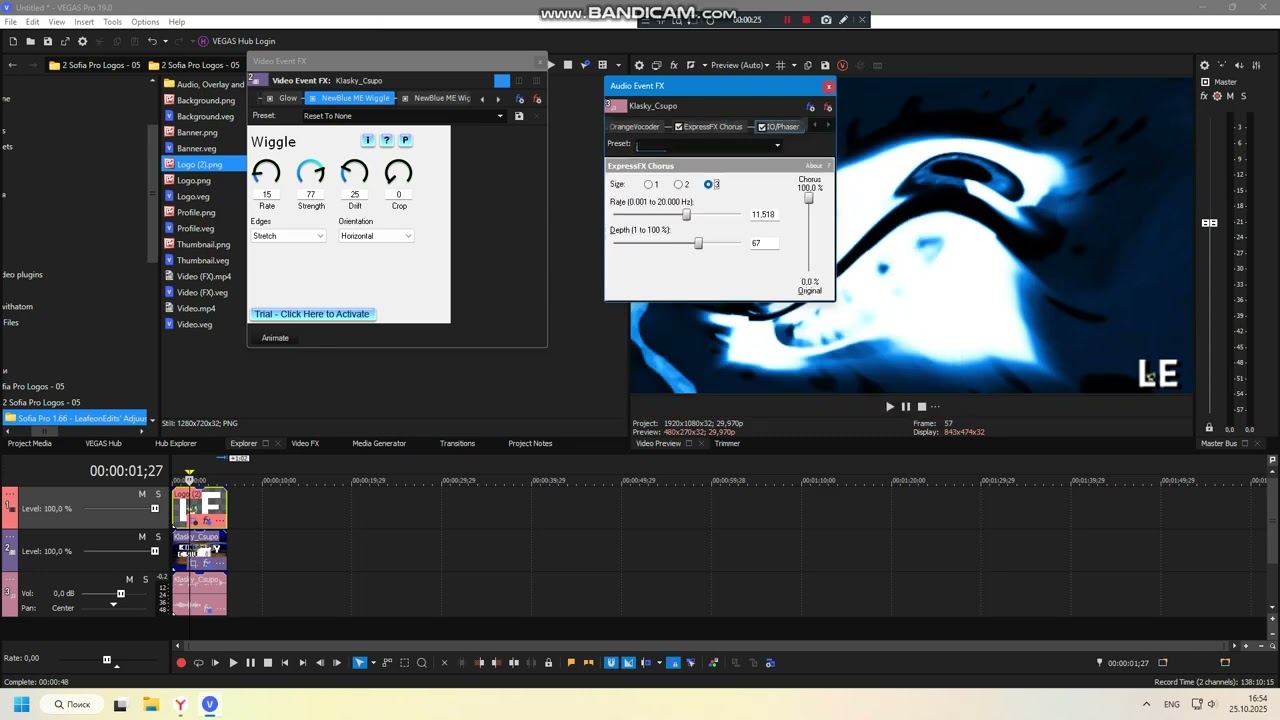Select the Zoom magnifier tool

422,662
